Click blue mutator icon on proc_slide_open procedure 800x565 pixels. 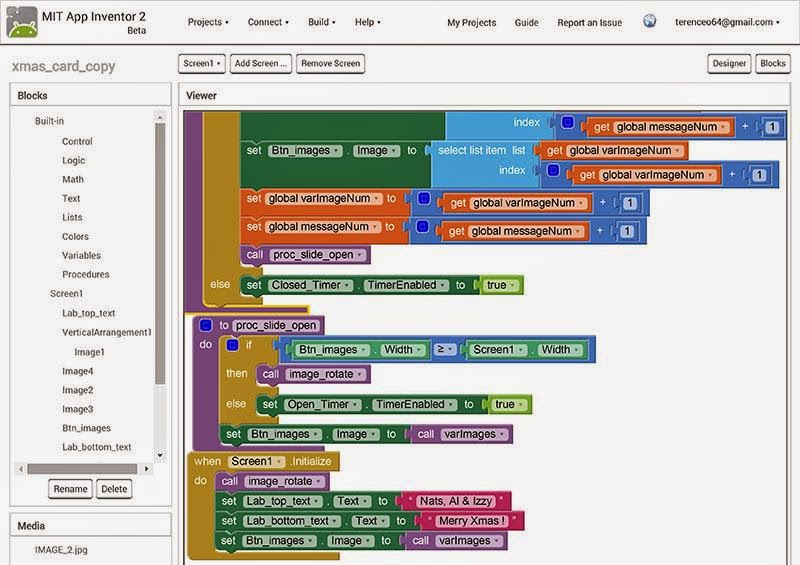pyautogui.click(x=205, y=325)
